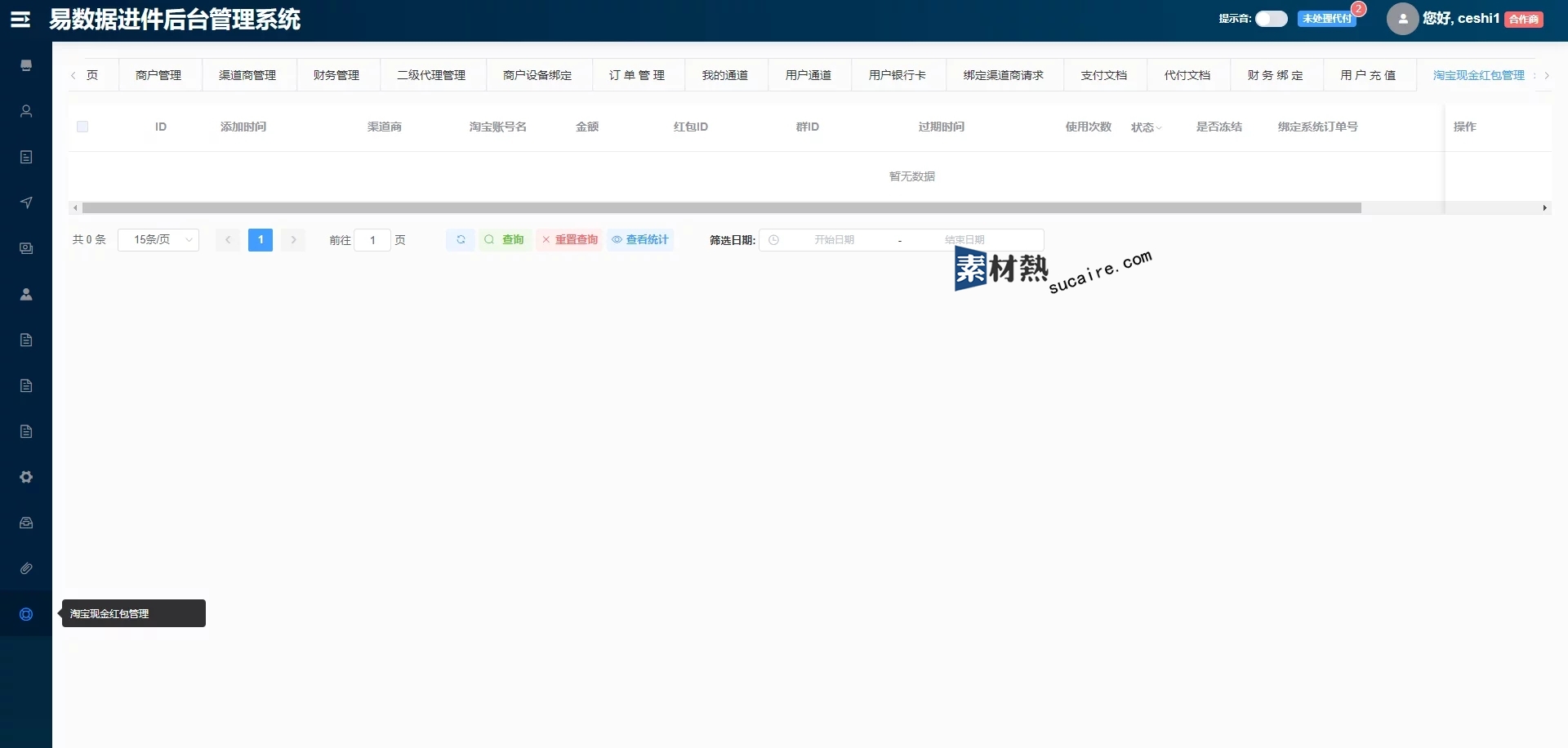
Task: Click the refresh icon button
Action: tap(461, 239)
